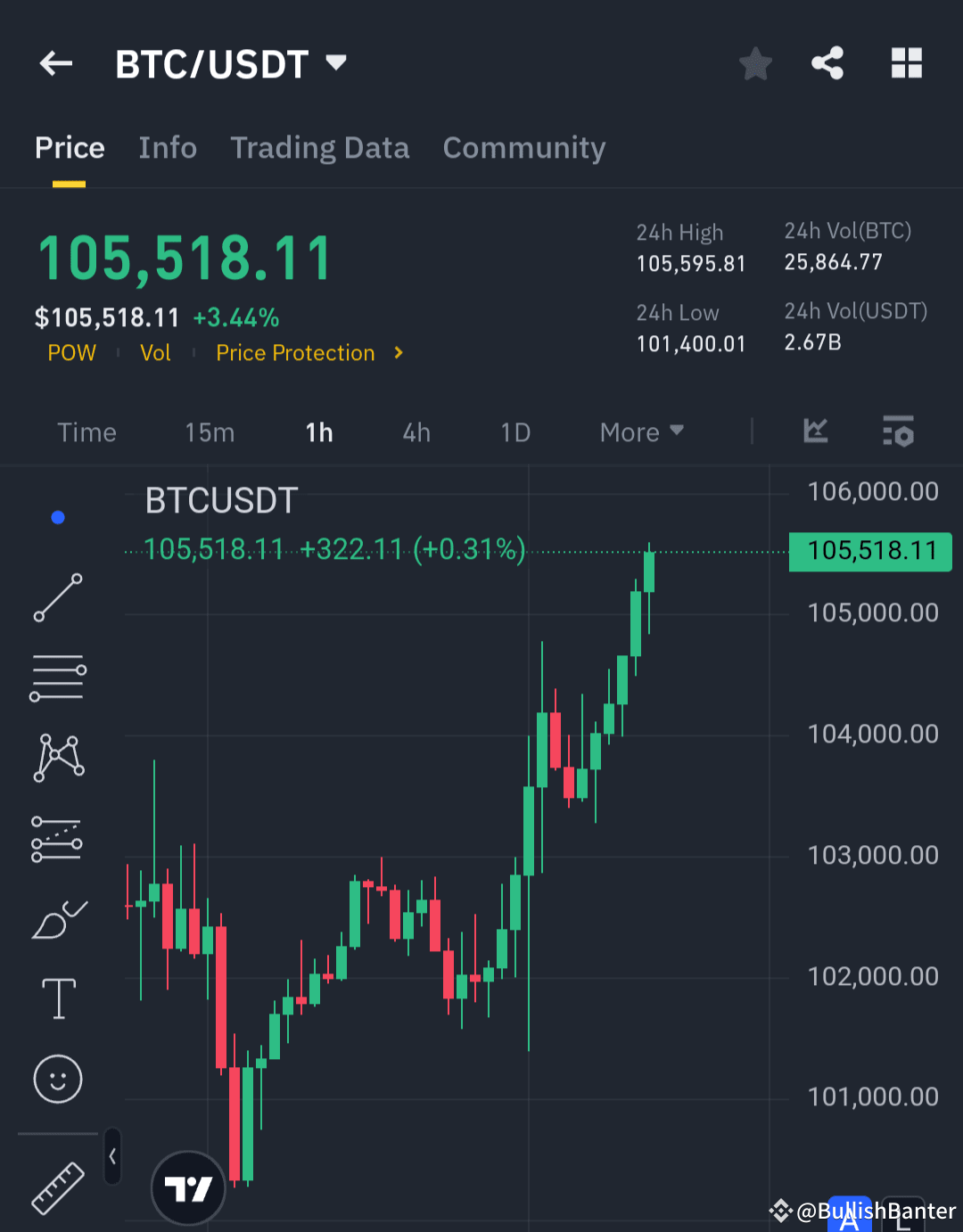Expand the More intervals dropdown

[640, 431]
